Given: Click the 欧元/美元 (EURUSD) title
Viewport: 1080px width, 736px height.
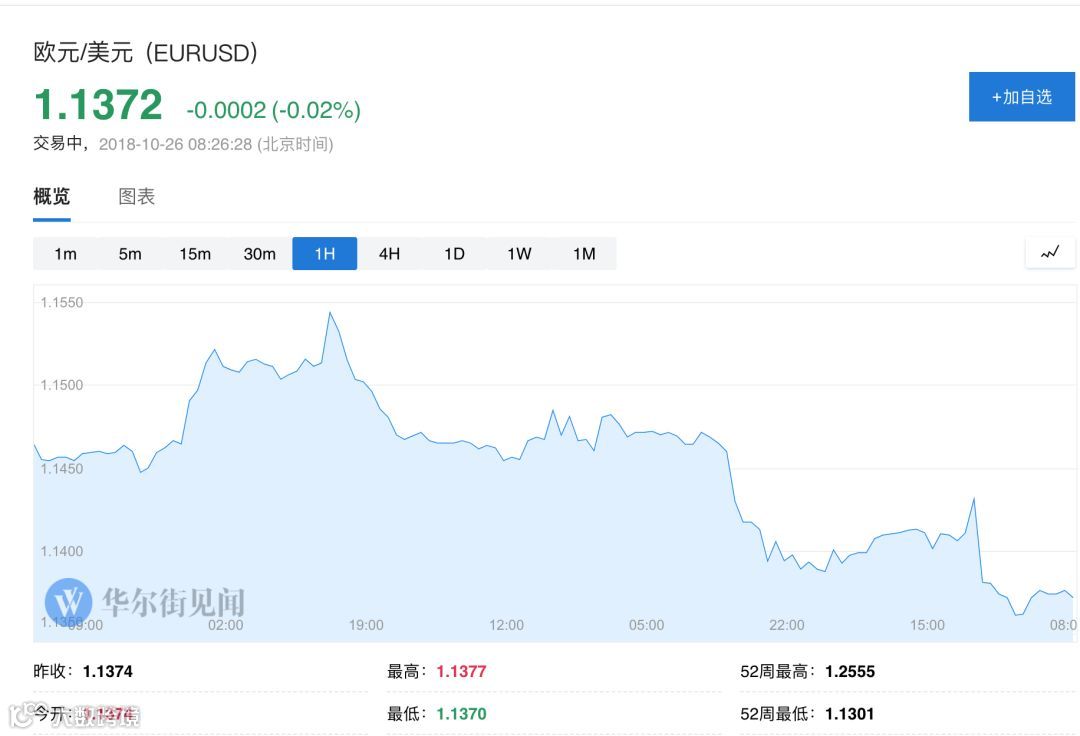Looking at the screenshot, I should 146,53.
